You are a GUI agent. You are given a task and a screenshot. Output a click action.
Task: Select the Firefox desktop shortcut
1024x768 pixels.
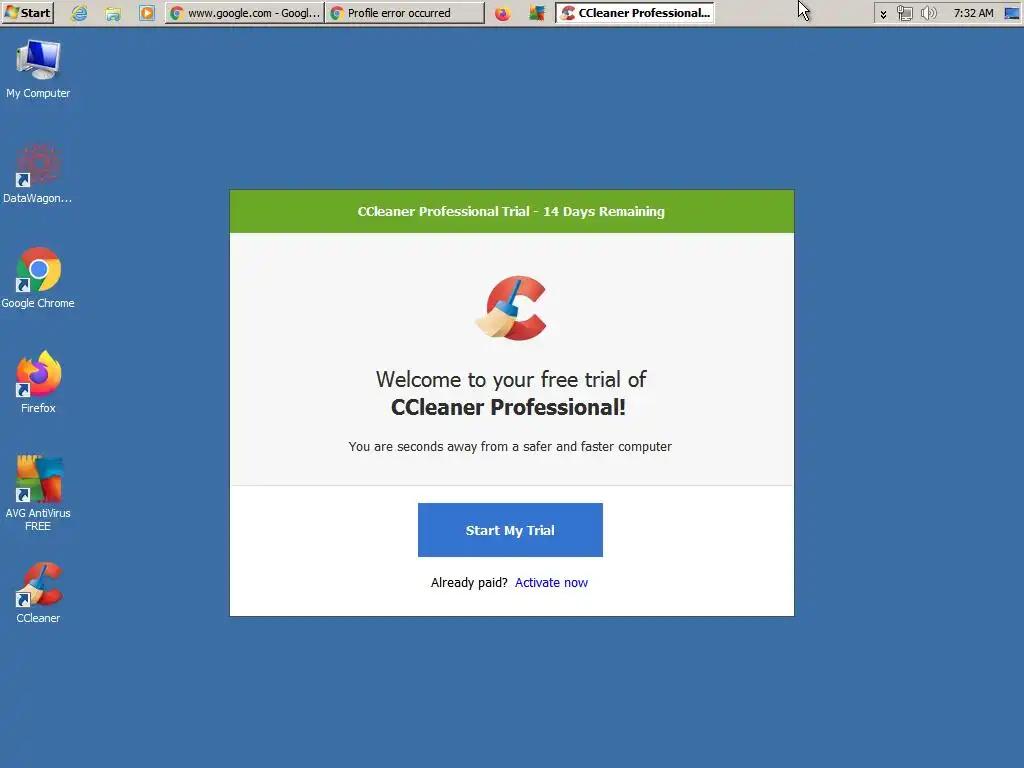(38, 383)
